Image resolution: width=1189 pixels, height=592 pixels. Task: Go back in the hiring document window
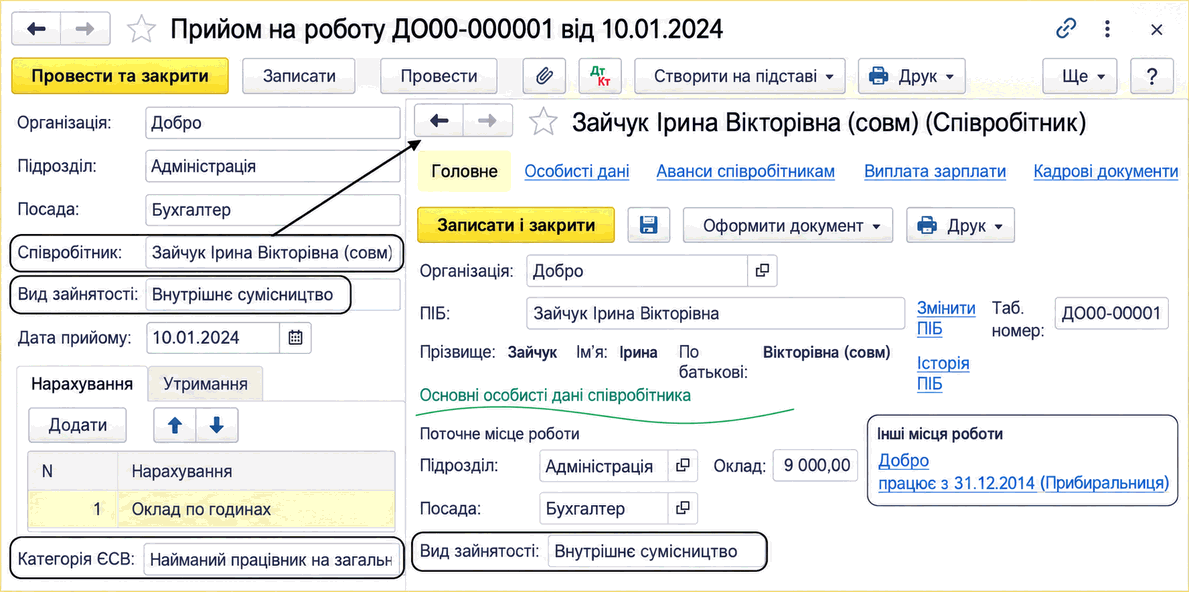[37, 29]
